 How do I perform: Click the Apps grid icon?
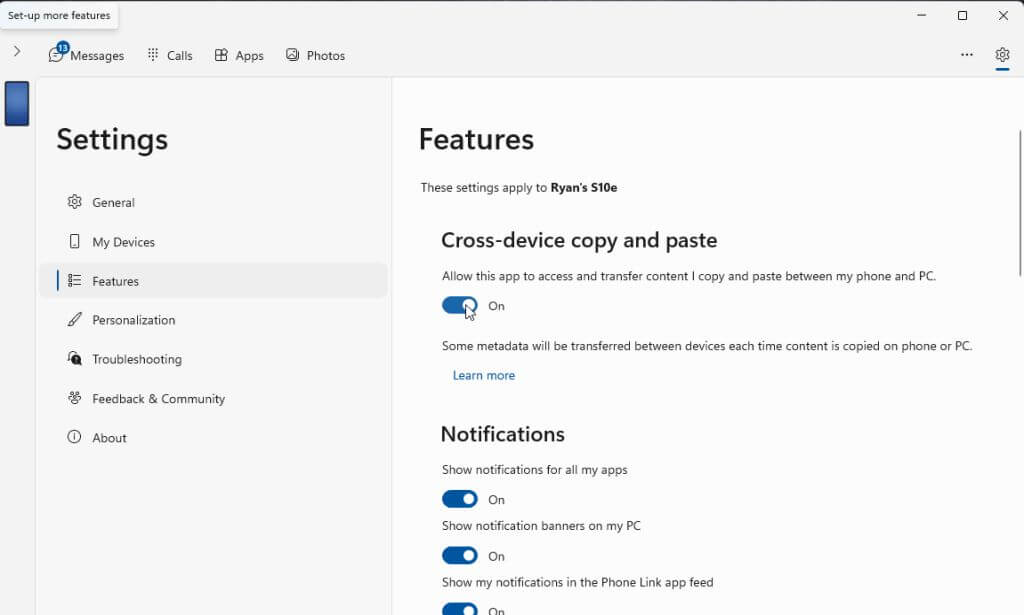point(221,55)
